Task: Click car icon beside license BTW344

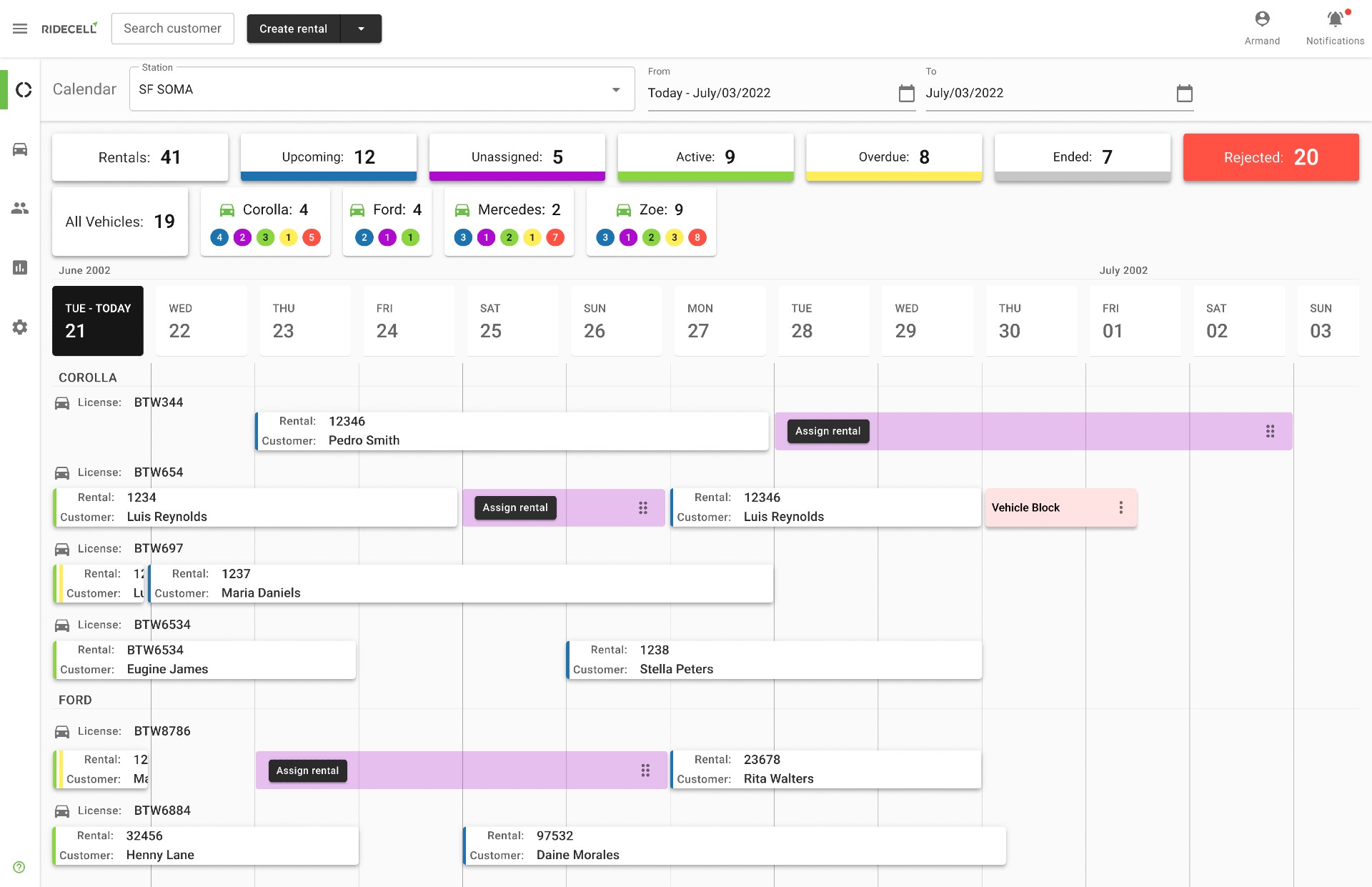Action: pos(62,403)
